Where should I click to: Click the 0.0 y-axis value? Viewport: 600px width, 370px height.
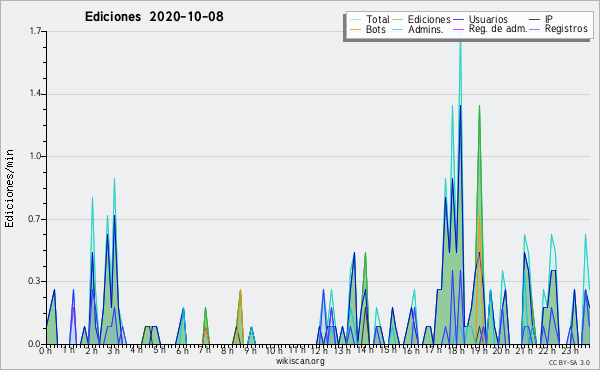[x=34, y=344]
